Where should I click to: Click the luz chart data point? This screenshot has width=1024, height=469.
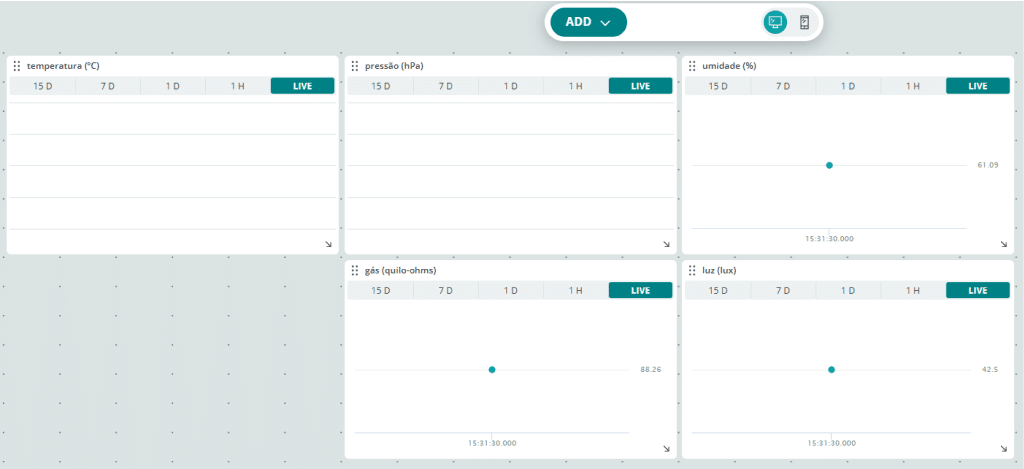[x=831, y=370]
